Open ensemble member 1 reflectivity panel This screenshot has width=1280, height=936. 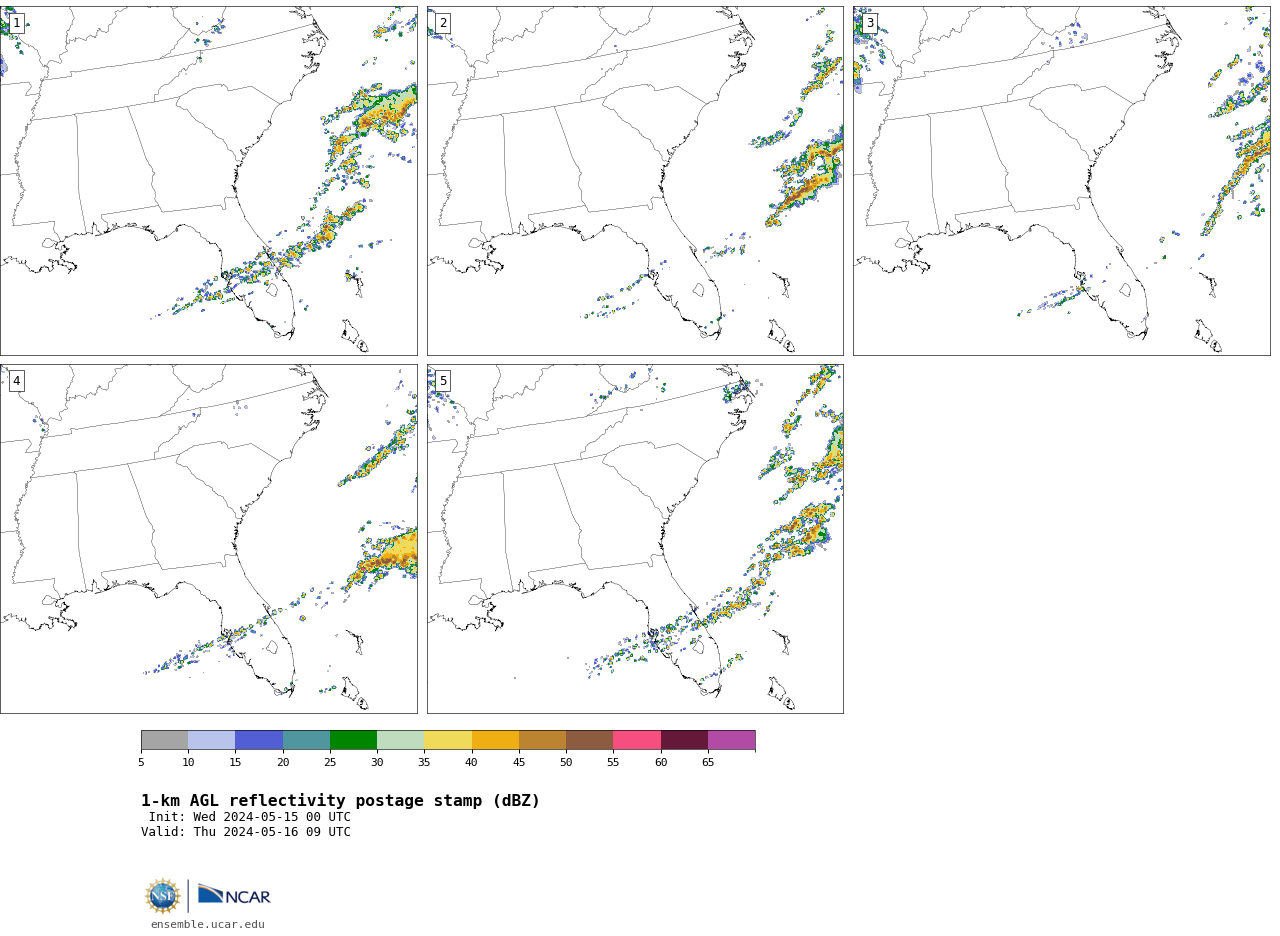tap(208, 181)
